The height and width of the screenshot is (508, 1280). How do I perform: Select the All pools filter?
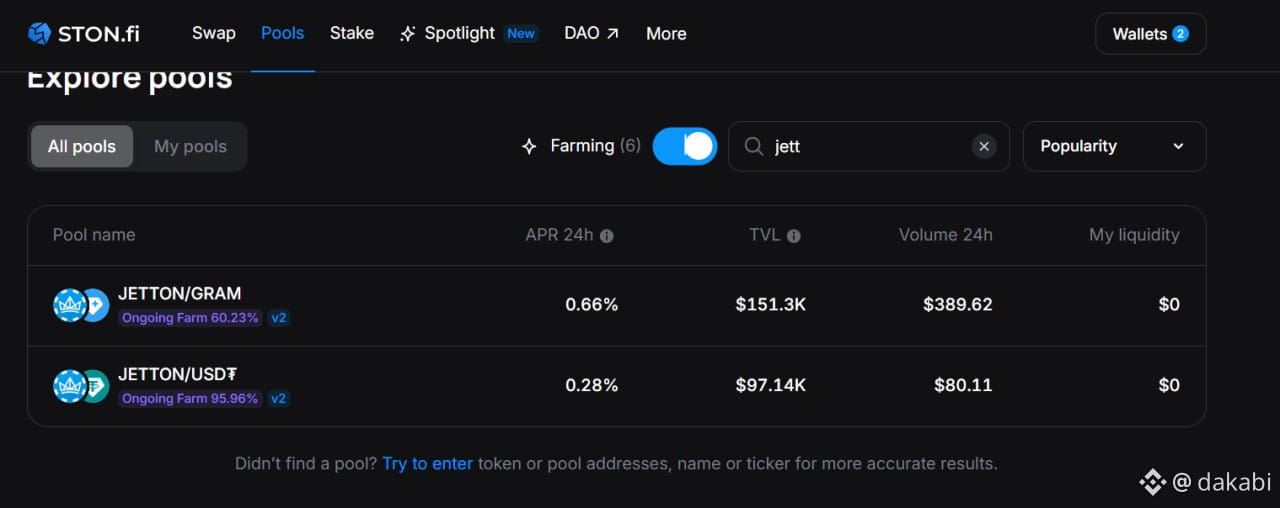click(x=82, y=146)
